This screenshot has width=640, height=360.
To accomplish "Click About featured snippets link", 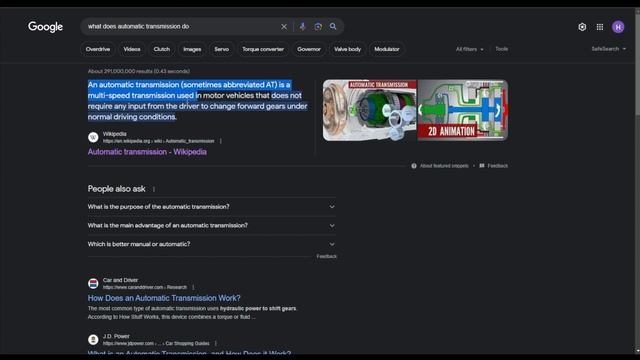I will click(x=444, y=166).
